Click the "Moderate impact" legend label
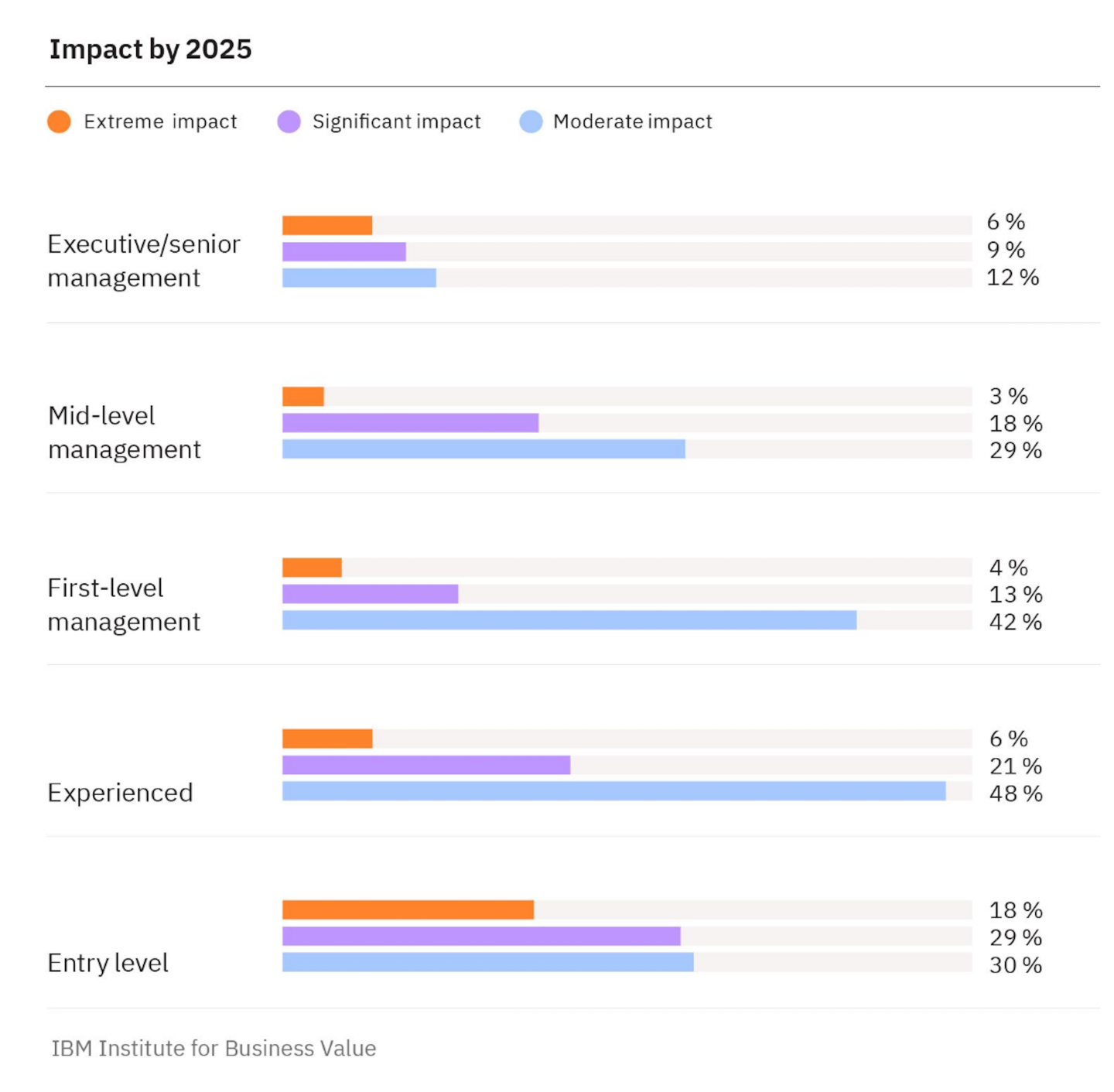The image size is (1114, 1092). 632,121
